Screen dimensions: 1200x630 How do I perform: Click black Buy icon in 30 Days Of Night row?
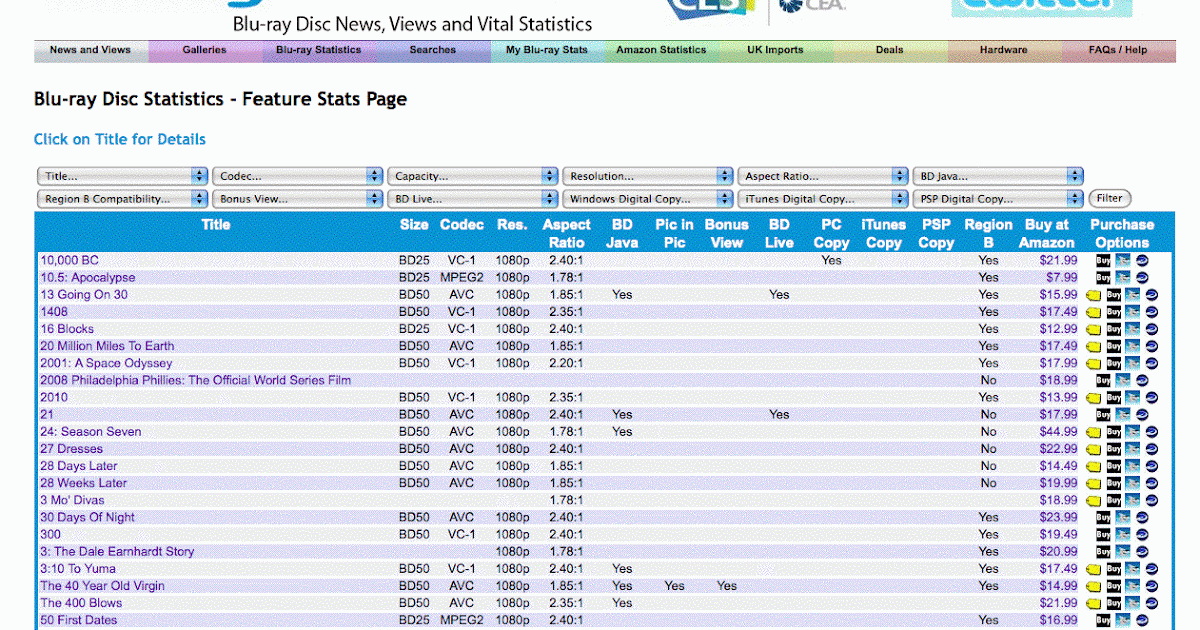(x=1103, y=518)
